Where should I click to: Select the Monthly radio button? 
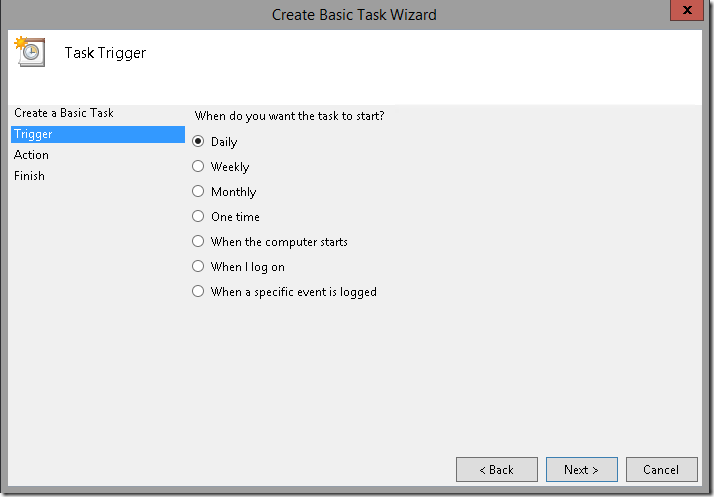click(198, 191)
